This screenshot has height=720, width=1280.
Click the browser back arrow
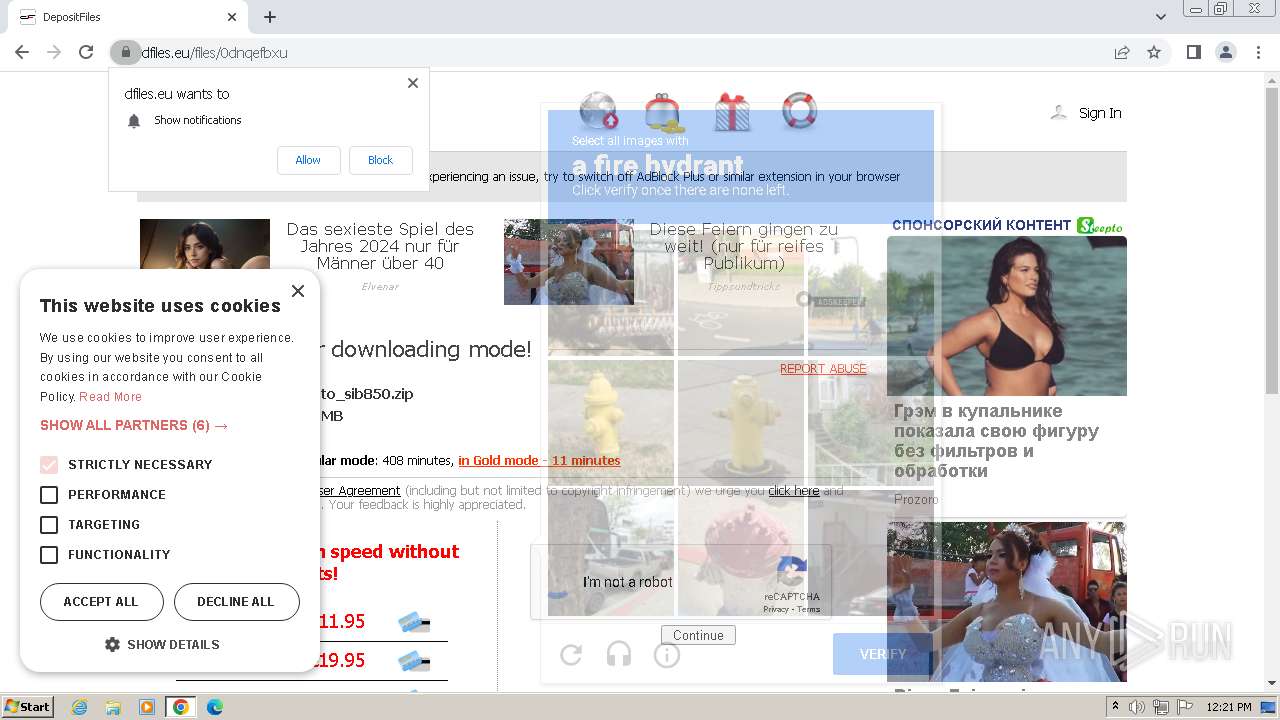click(x=22, y=52)
